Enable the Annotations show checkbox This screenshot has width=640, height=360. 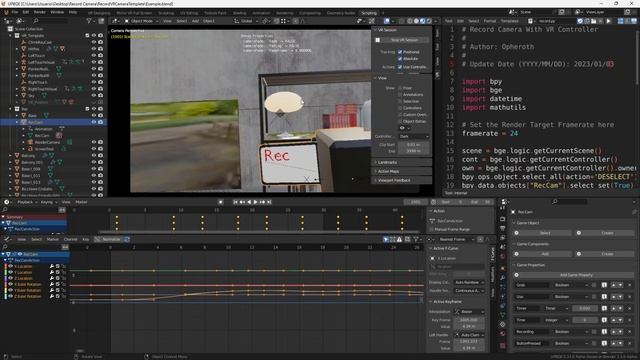400,95
